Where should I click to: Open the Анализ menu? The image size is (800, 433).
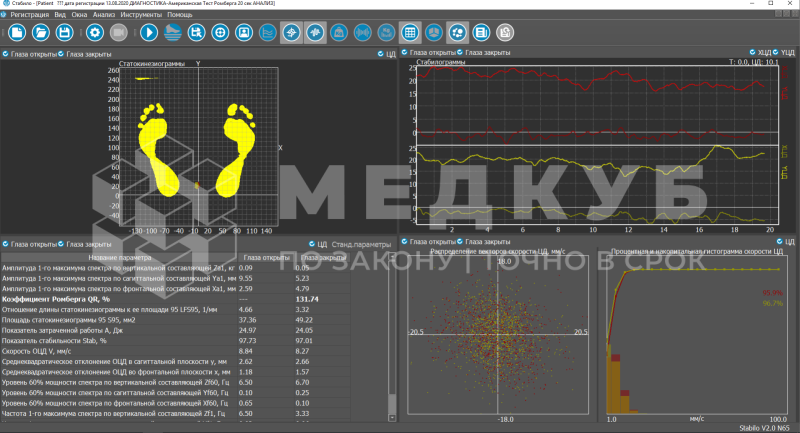(x=104, y=15)
